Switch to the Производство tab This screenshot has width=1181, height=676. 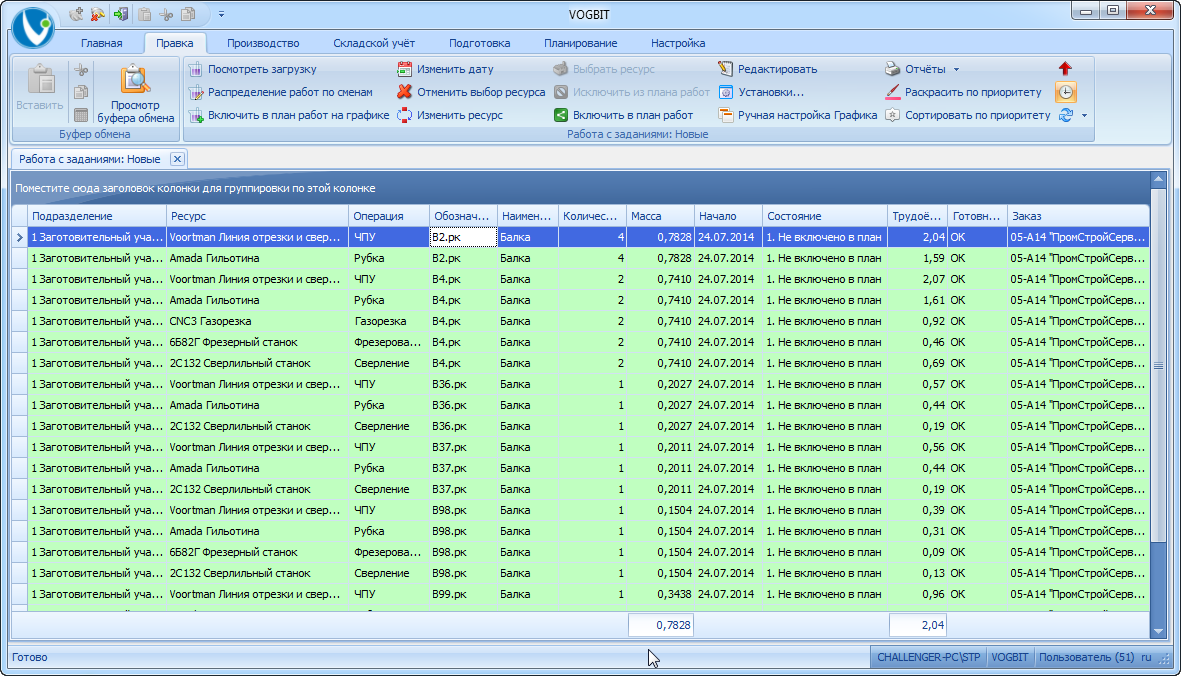[x=263, y=43]
